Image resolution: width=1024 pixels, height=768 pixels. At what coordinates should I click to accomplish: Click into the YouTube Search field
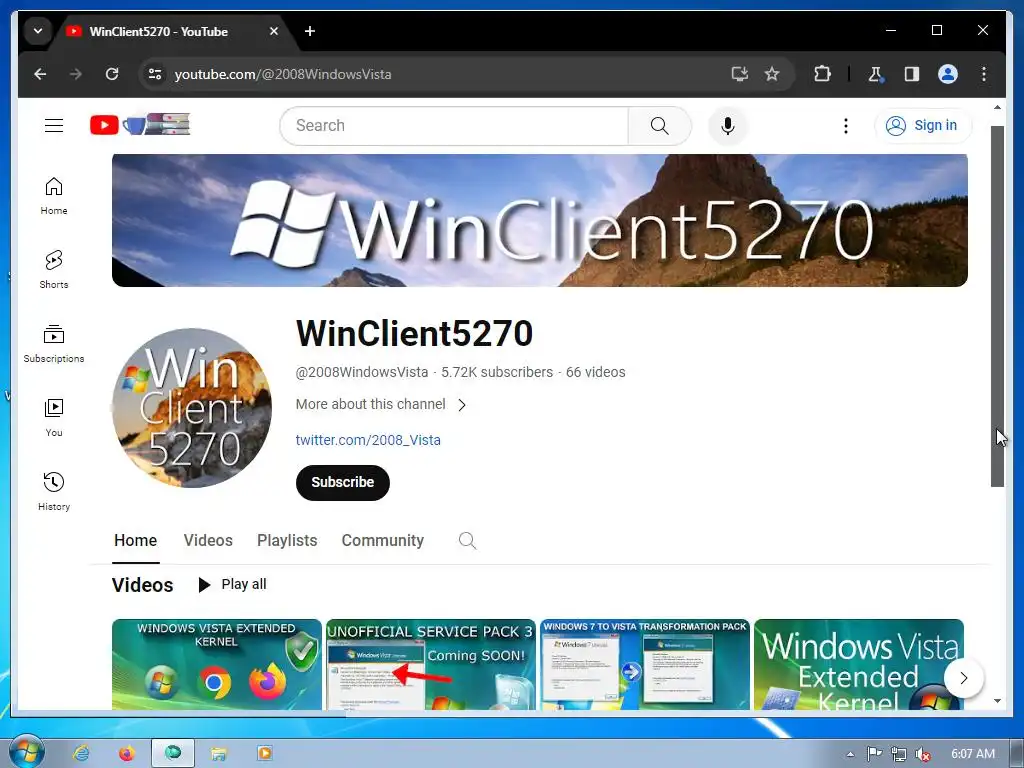pyautogui.click(x=454, y=125)
